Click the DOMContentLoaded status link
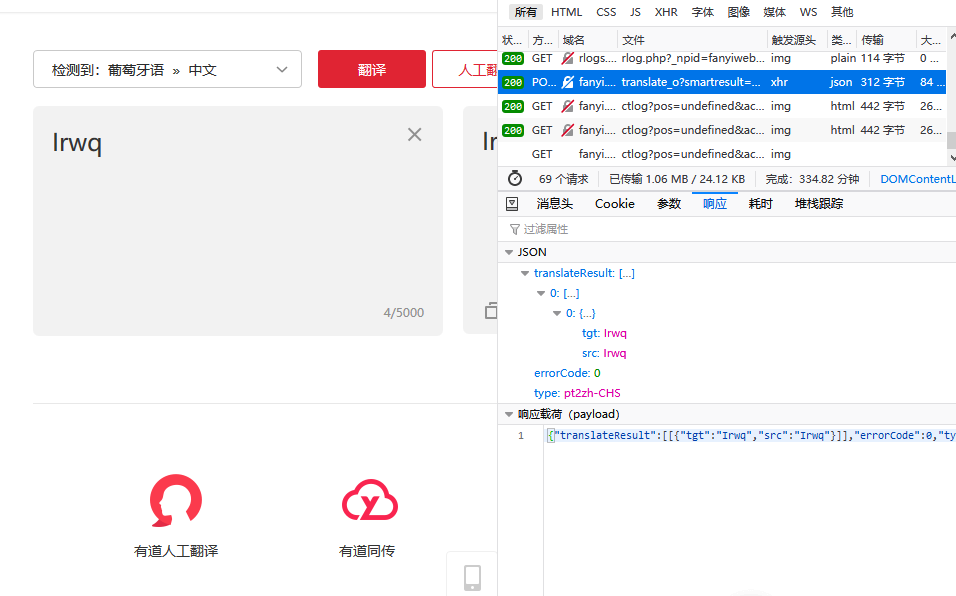The image size is (956, 596). 918,179
